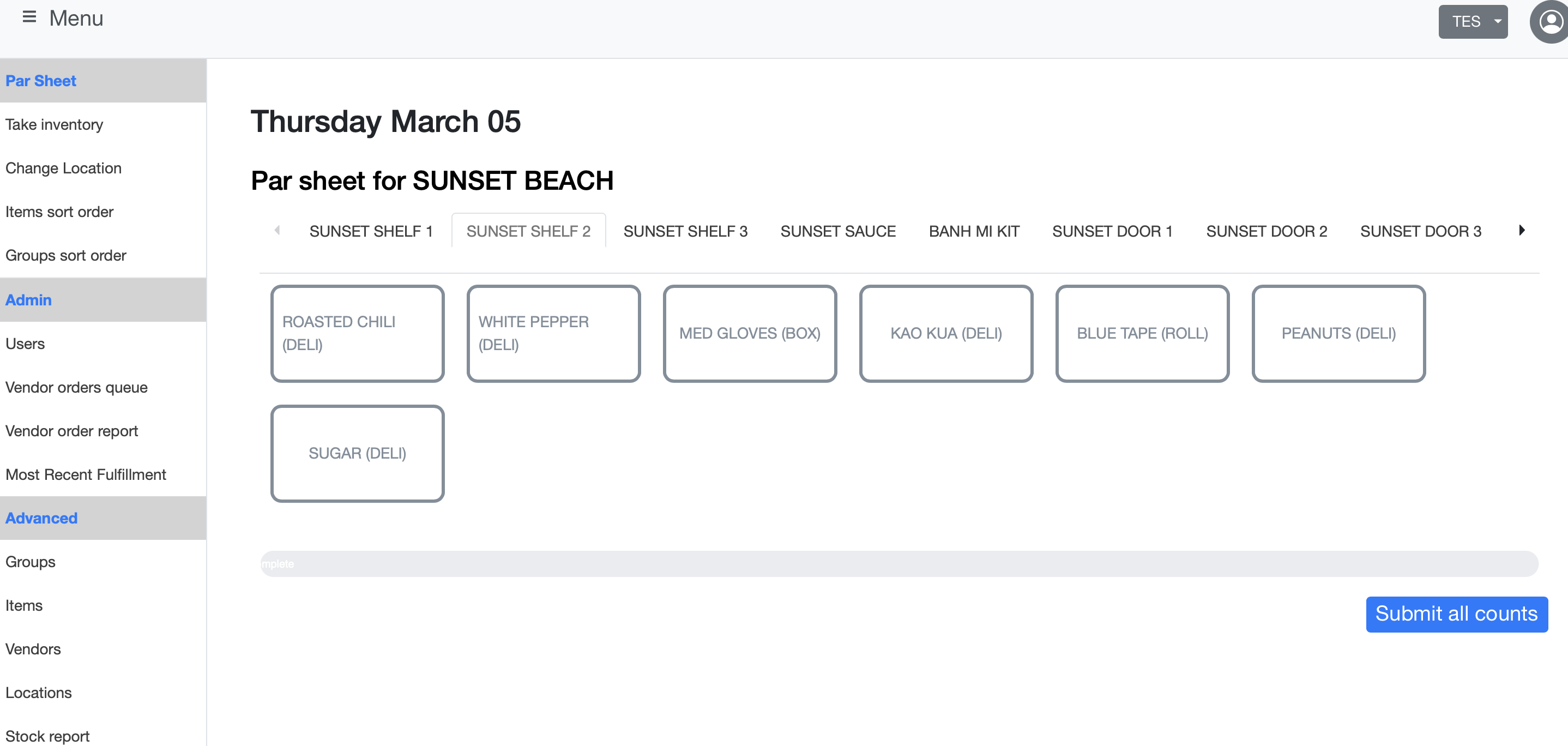
Task: Open Take inventory link
Action: click(x=54, y=125)
